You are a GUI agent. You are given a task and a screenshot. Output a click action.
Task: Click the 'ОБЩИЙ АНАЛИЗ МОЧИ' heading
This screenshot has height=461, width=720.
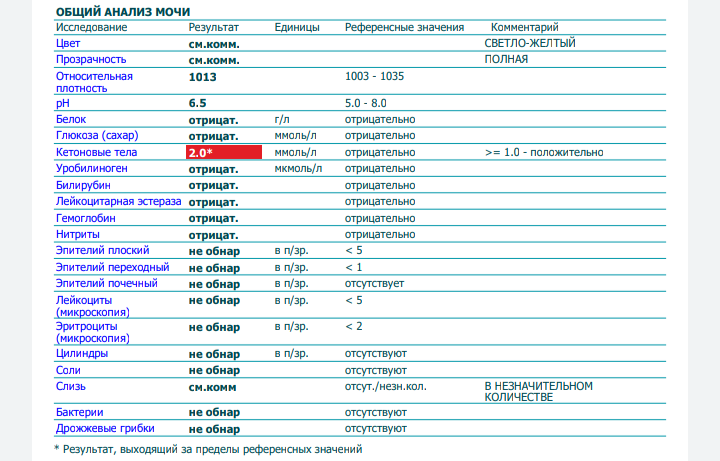pos(114,10)
